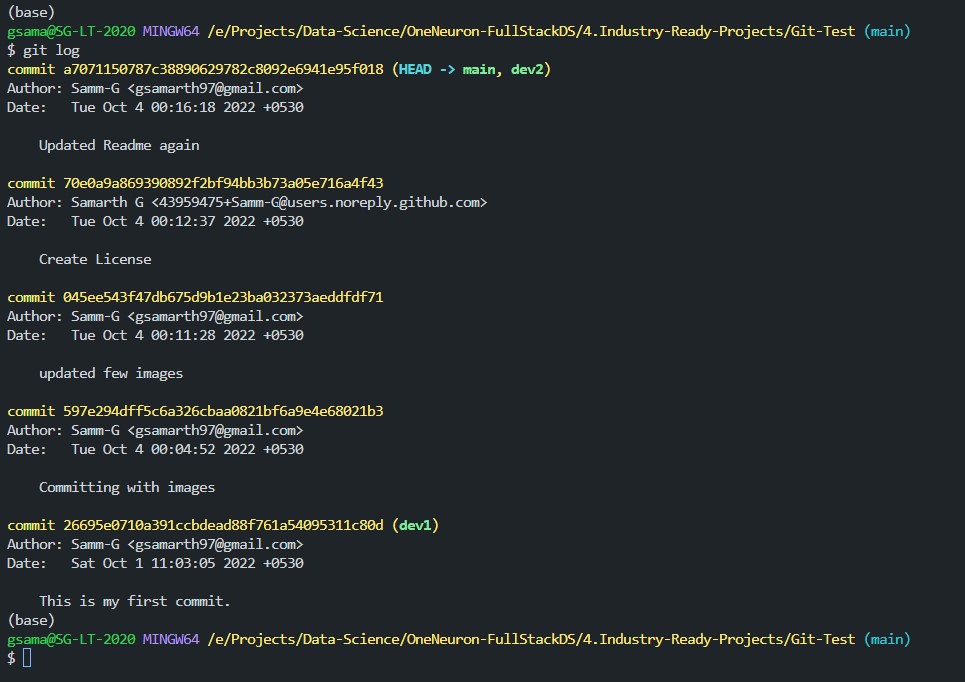
Task: Place cursor at the blinking terminal cursor
Action: tap(25, 657)
